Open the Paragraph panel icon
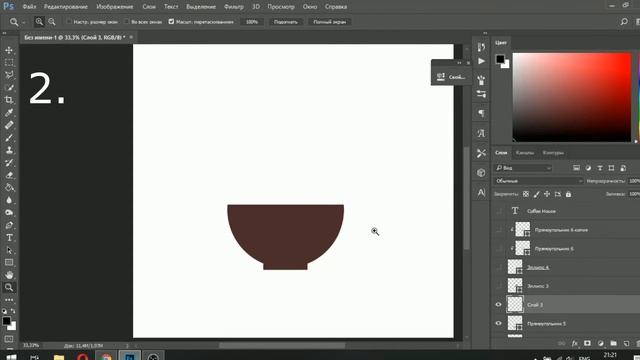Image resolution: width=640 pixels, height=360 pixels. [481, 113]
